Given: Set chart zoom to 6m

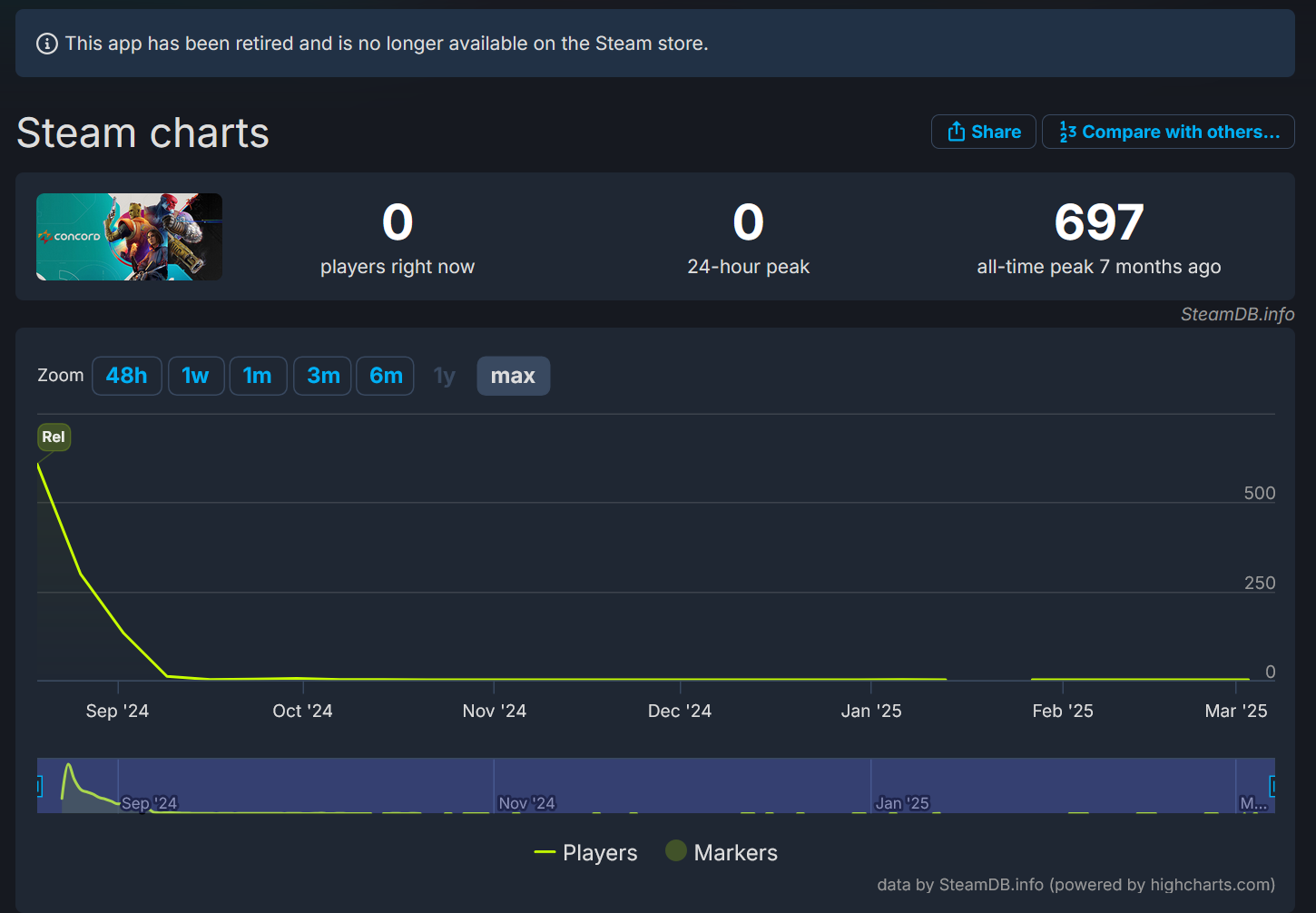Looking at the screenshot, I should click(x=386, y=376).
